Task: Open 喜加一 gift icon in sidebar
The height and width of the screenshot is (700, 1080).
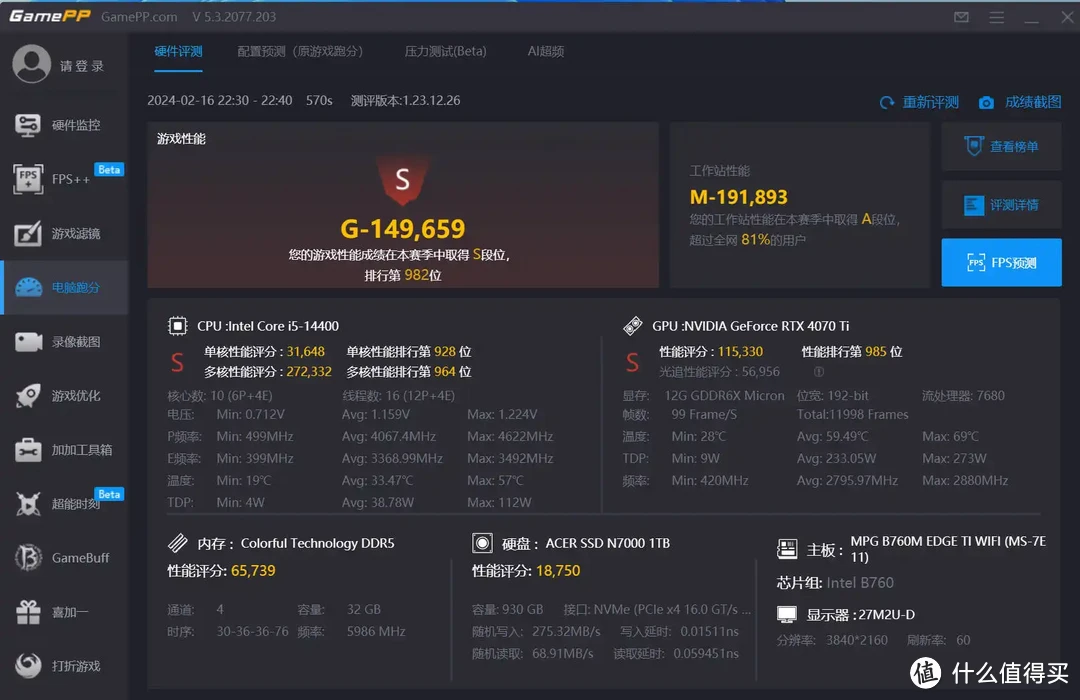Action: pyautogui.click(x=28, y=612)
